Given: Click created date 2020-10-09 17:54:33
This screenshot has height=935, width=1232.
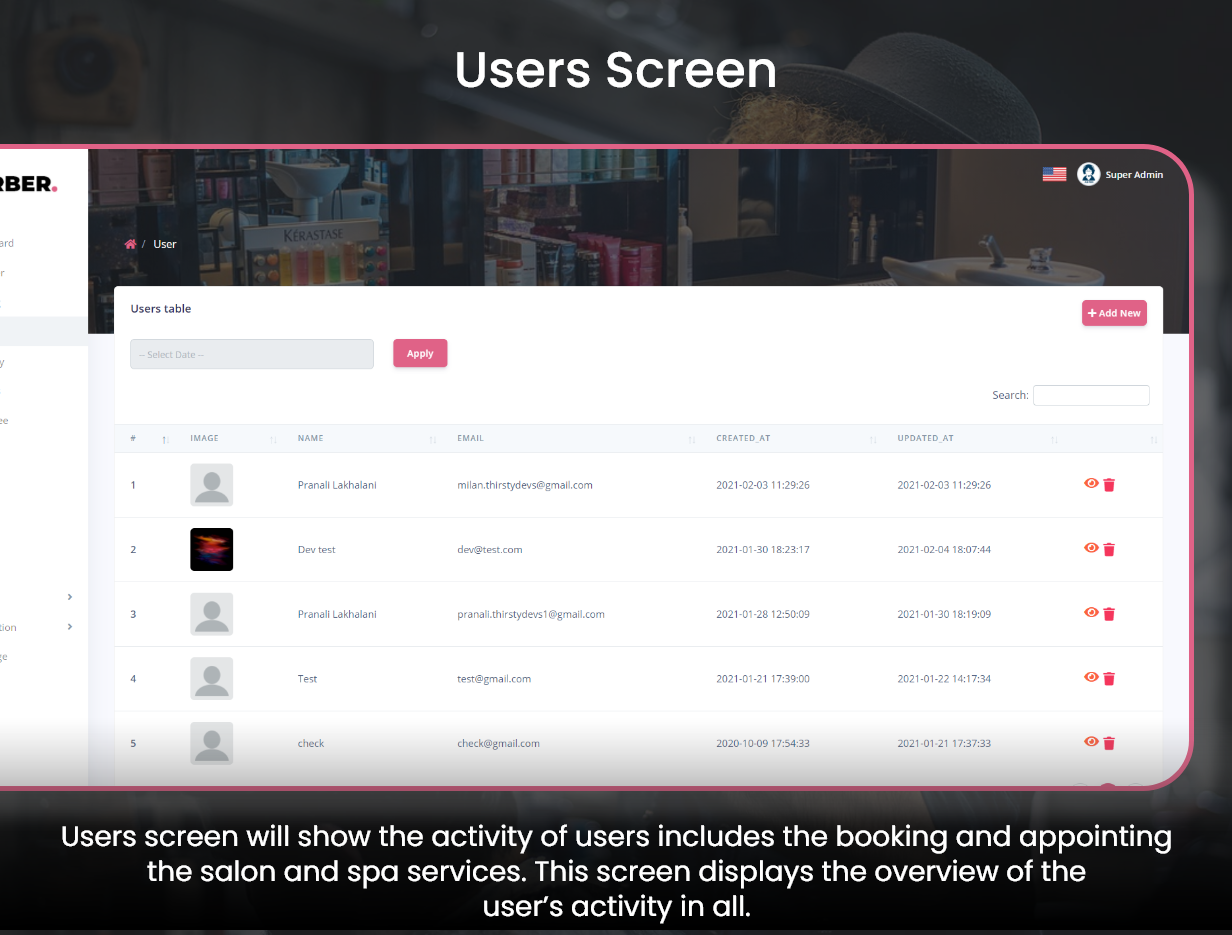Looking at the screenshot, I should tap(763, 743).
